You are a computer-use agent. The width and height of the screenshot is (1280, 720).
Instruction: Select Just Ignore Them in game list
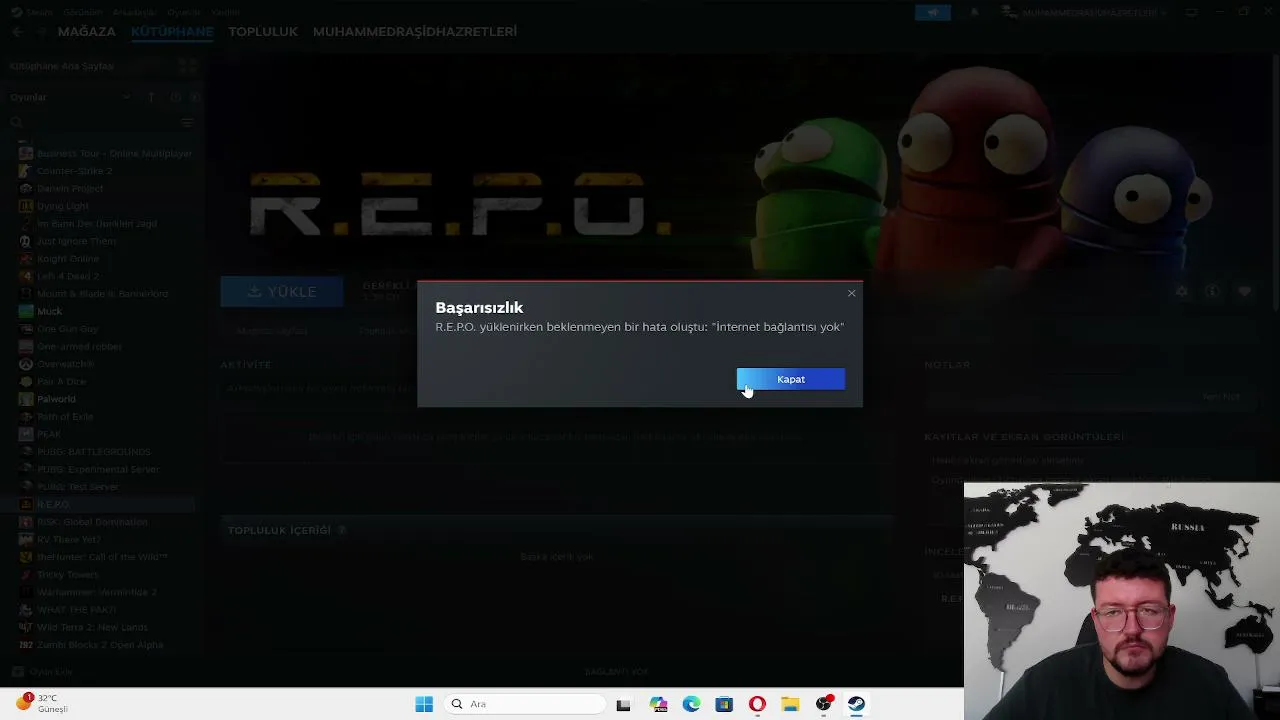[x=67, y=241]
